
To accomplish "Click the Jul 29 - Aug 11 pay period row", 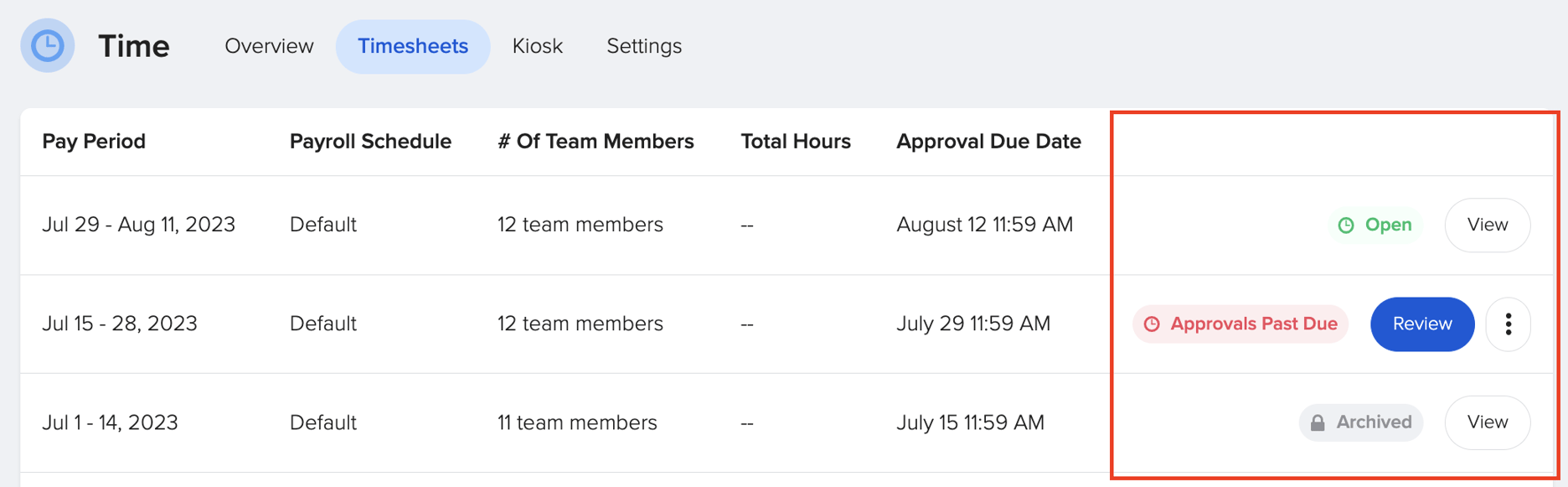I will (139, 225).
